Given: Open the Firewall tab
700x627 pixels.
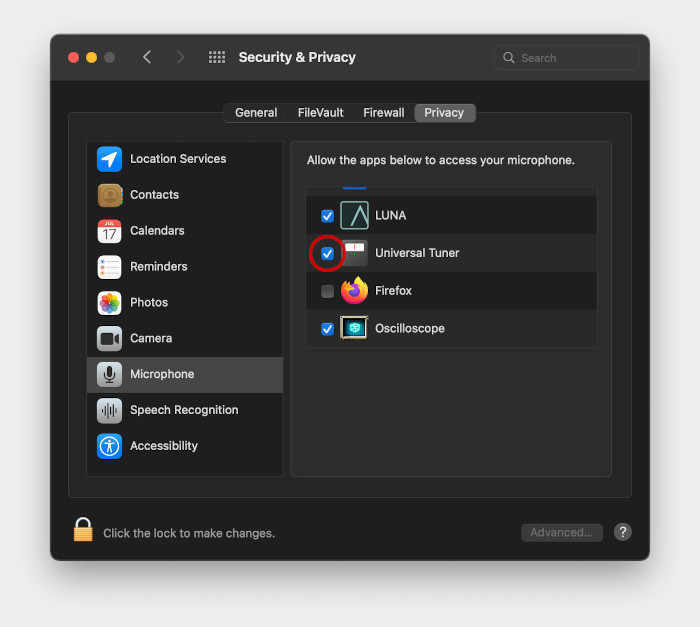Looking at the screenshot, I should tap(384, 113).
